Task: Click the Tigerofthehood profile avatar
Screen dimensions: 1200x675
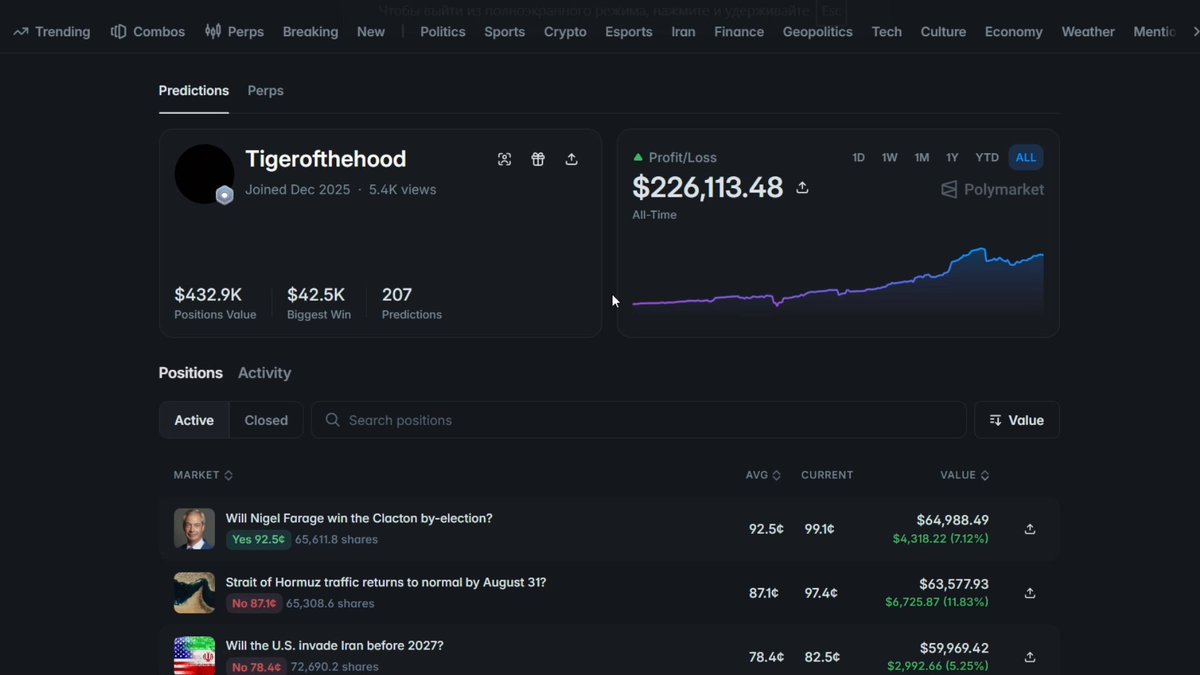Action: [x=205, y=174]
